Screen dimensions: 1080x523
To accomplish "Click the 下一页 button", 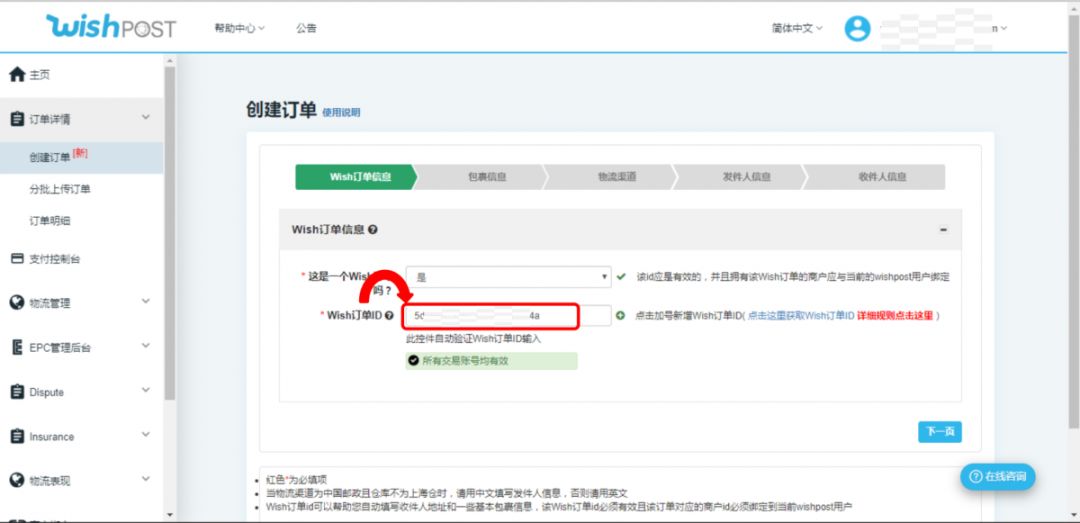I will coord(939,432).
